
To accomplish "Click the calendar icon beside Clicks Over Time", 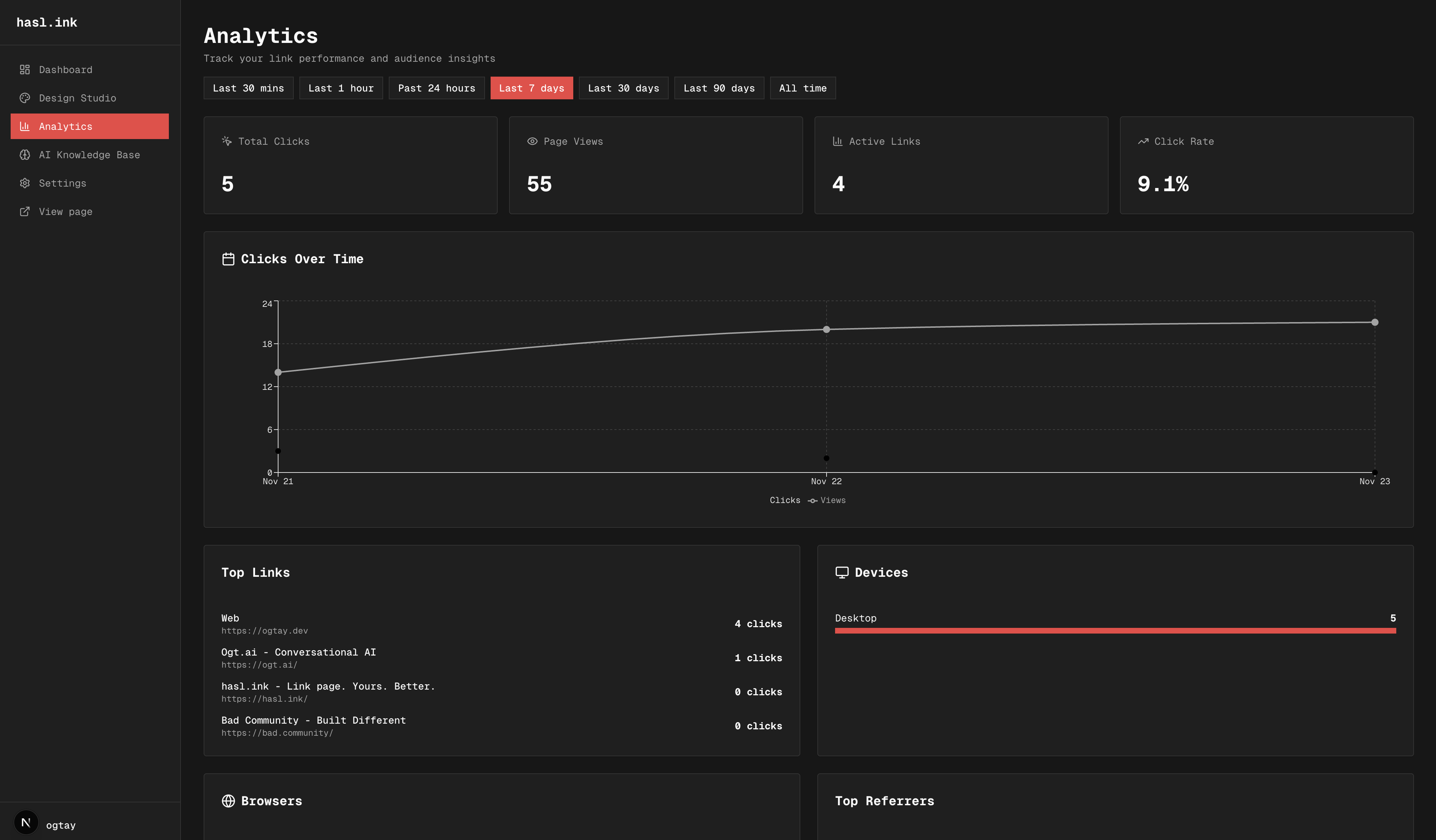I will tap(228, 259).
